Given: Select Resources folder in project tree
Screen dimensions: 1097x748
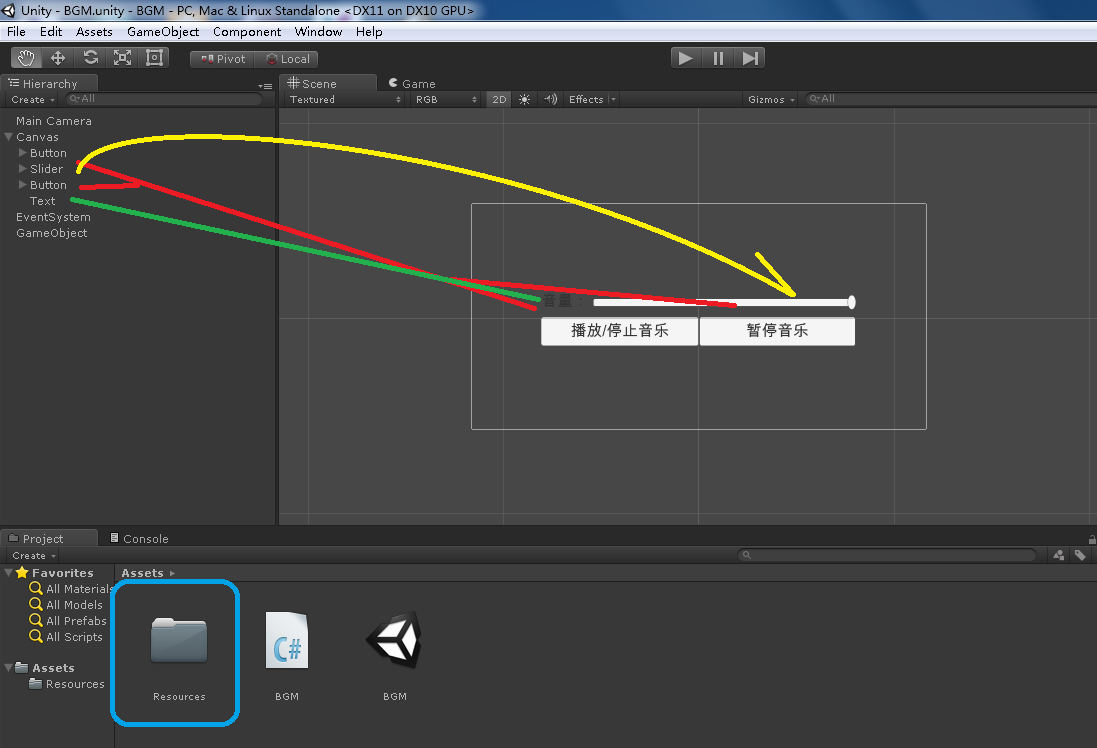Looking at the screenshot, I should [x=66, y=684].
